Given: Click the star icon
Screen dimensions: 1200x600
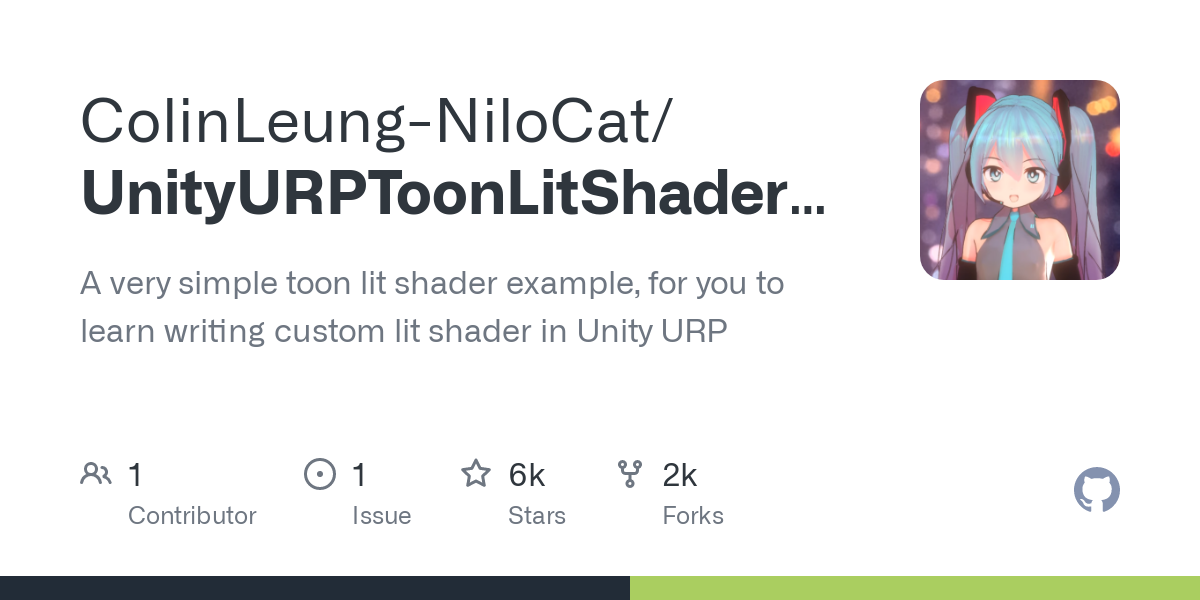Looking at the screenshot, I should click(x=476, y=474).
